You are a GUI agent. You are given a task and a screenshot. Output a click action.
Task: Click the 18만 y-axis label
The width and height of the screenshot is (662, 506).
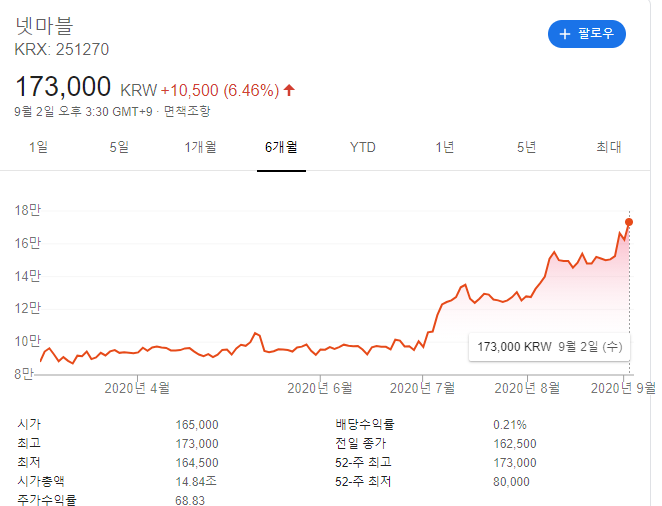tap(28, 210)
